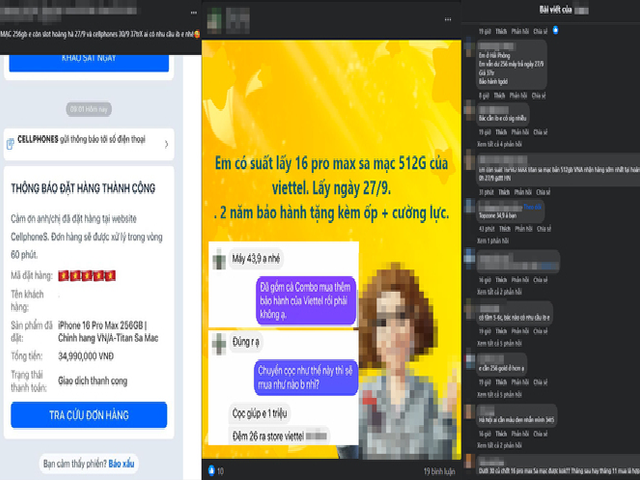Click the reaction icon below the yellow post
The height and width of the screenshot is (480, 640).
(x=211, y=469)
